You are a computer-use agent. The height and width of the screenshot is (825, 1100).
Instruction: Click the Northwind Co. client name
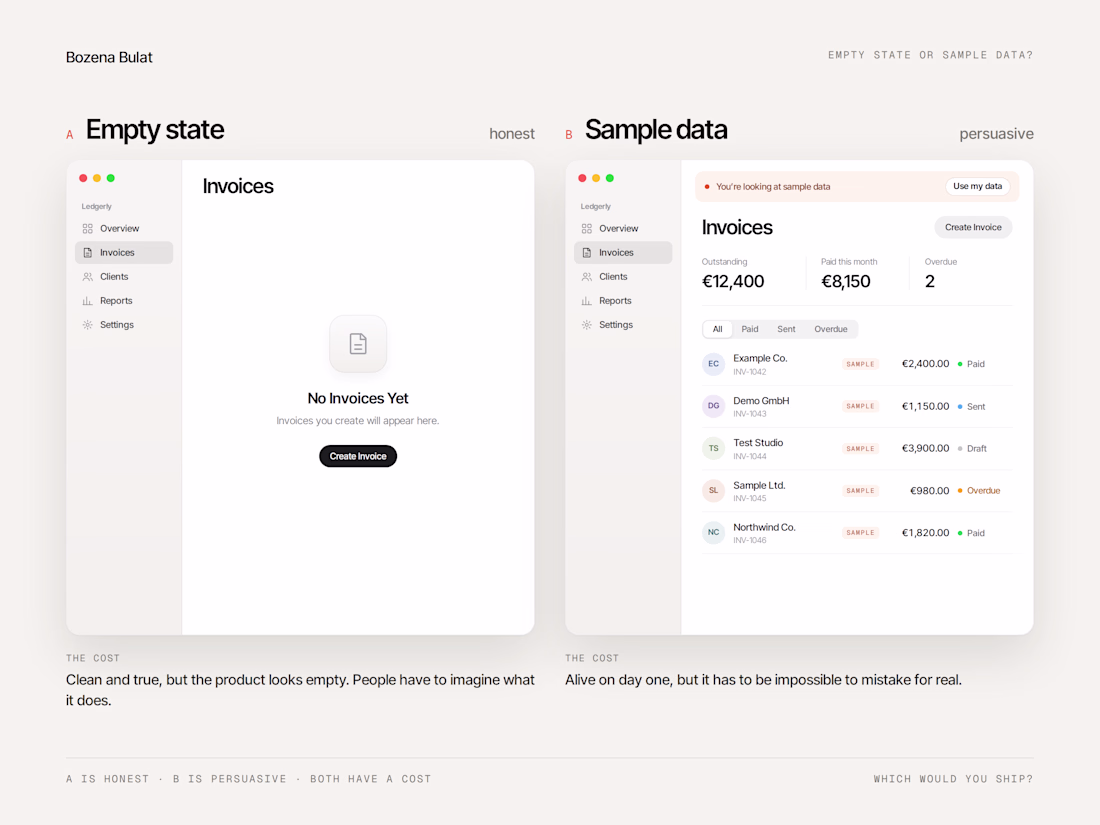[764, 528]
